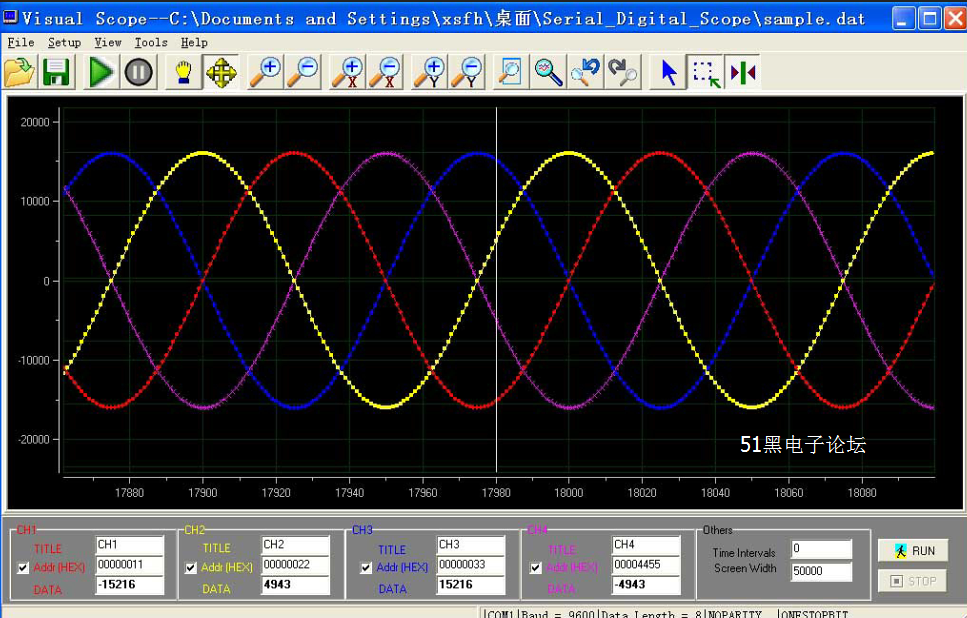Edit the CH4 address field 00004455
The image size is (967, 618).
[x=646, y=564]
